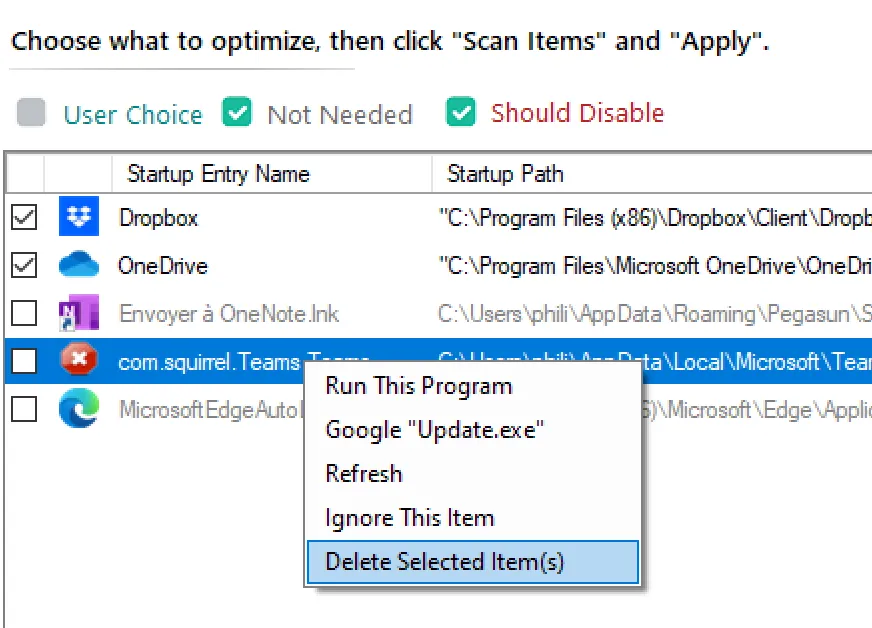The width and height of the screenshot is (872, 628).
Task: Check the MicrosoftEdgeAuto entry checkbox
Action: 24,409
